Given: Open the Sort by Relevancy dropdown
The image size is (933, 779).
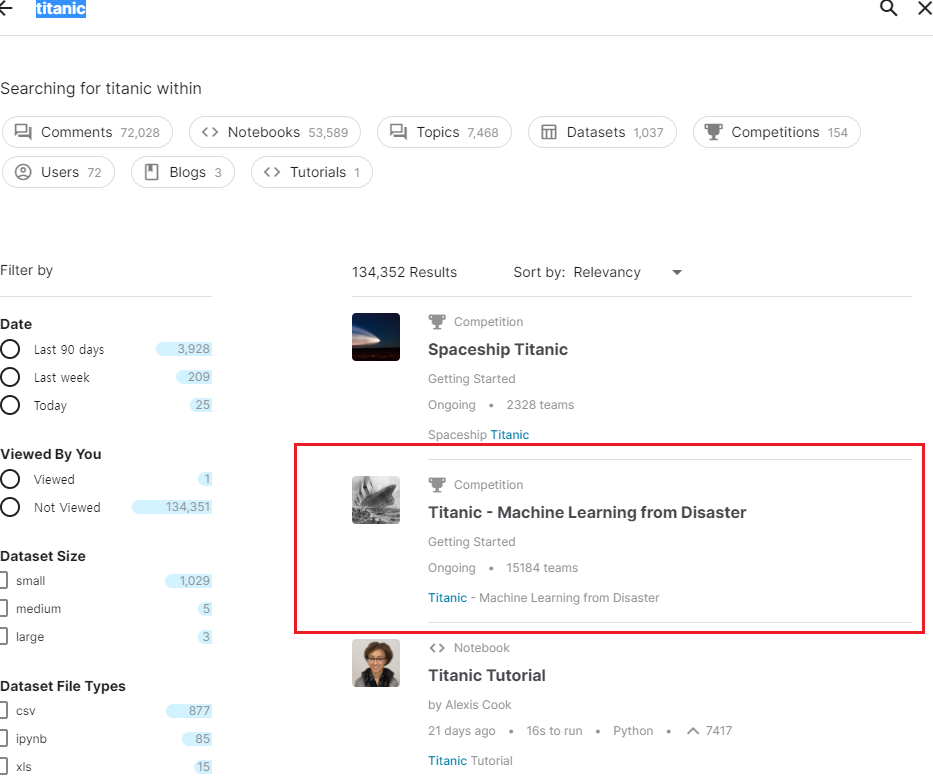Looking at the screenshot, I should coord(598,272).
